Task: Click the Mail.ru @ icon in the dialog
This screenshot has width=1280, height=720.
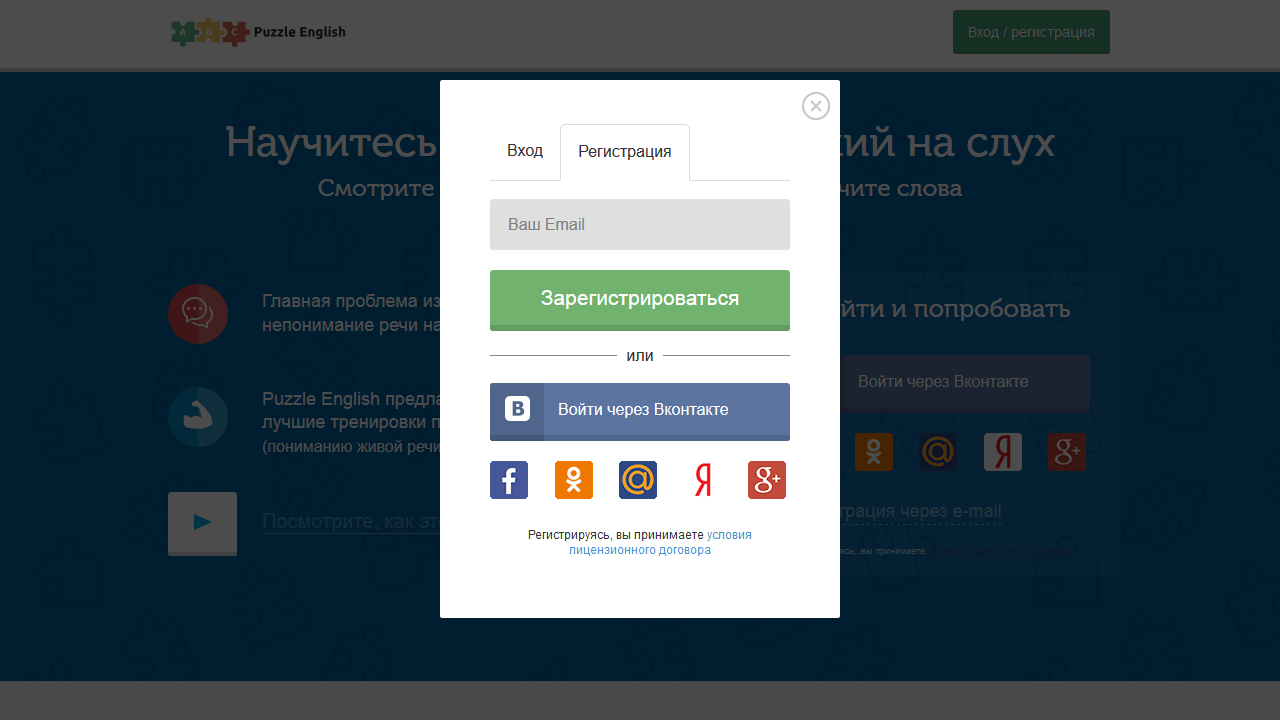Action: point(638,480)
